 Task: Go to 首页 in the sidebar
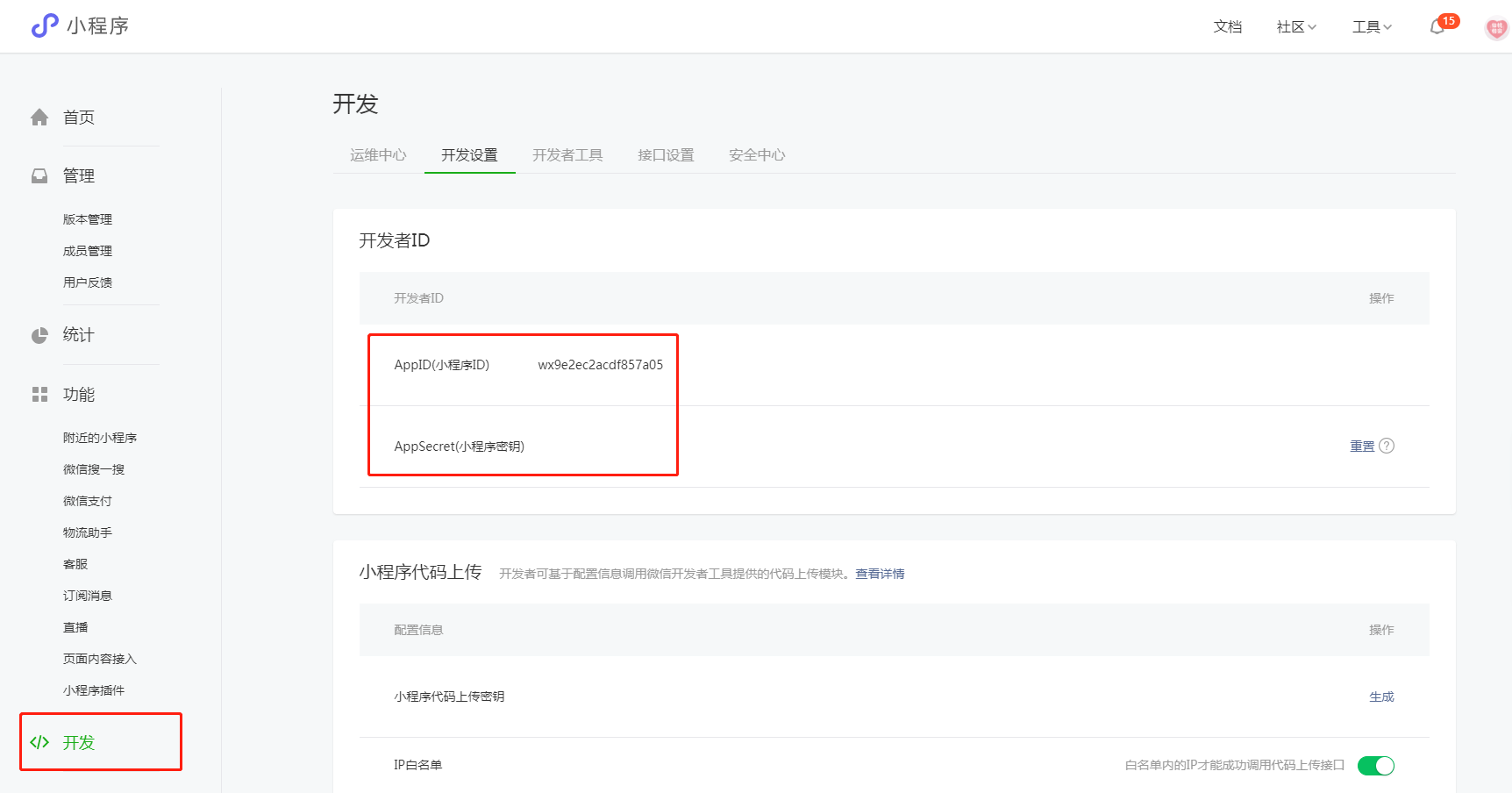(x=79, y=118)
